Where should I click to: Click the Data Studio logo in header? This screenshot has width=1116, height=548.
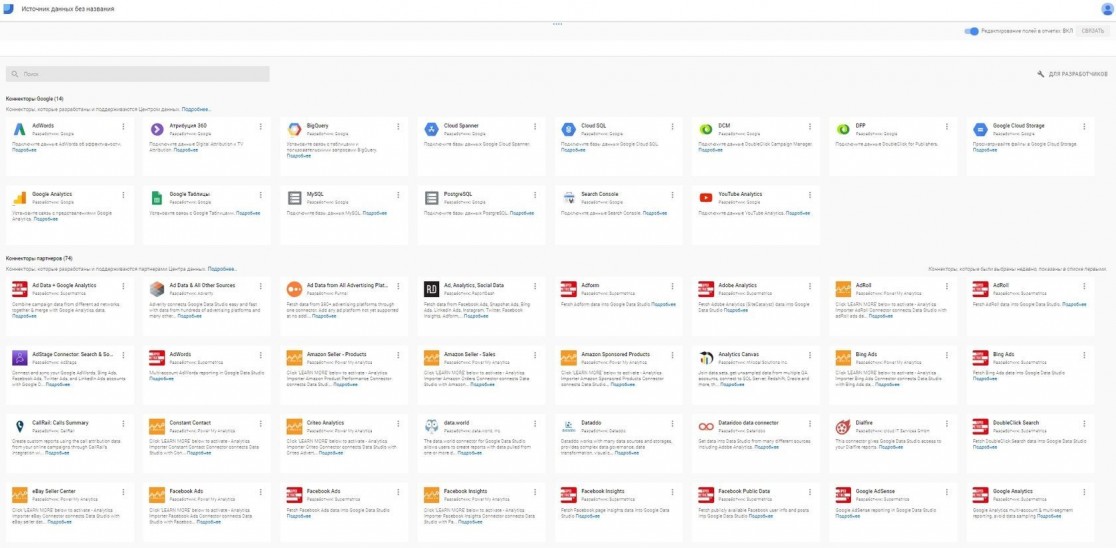tap(8, 9)
